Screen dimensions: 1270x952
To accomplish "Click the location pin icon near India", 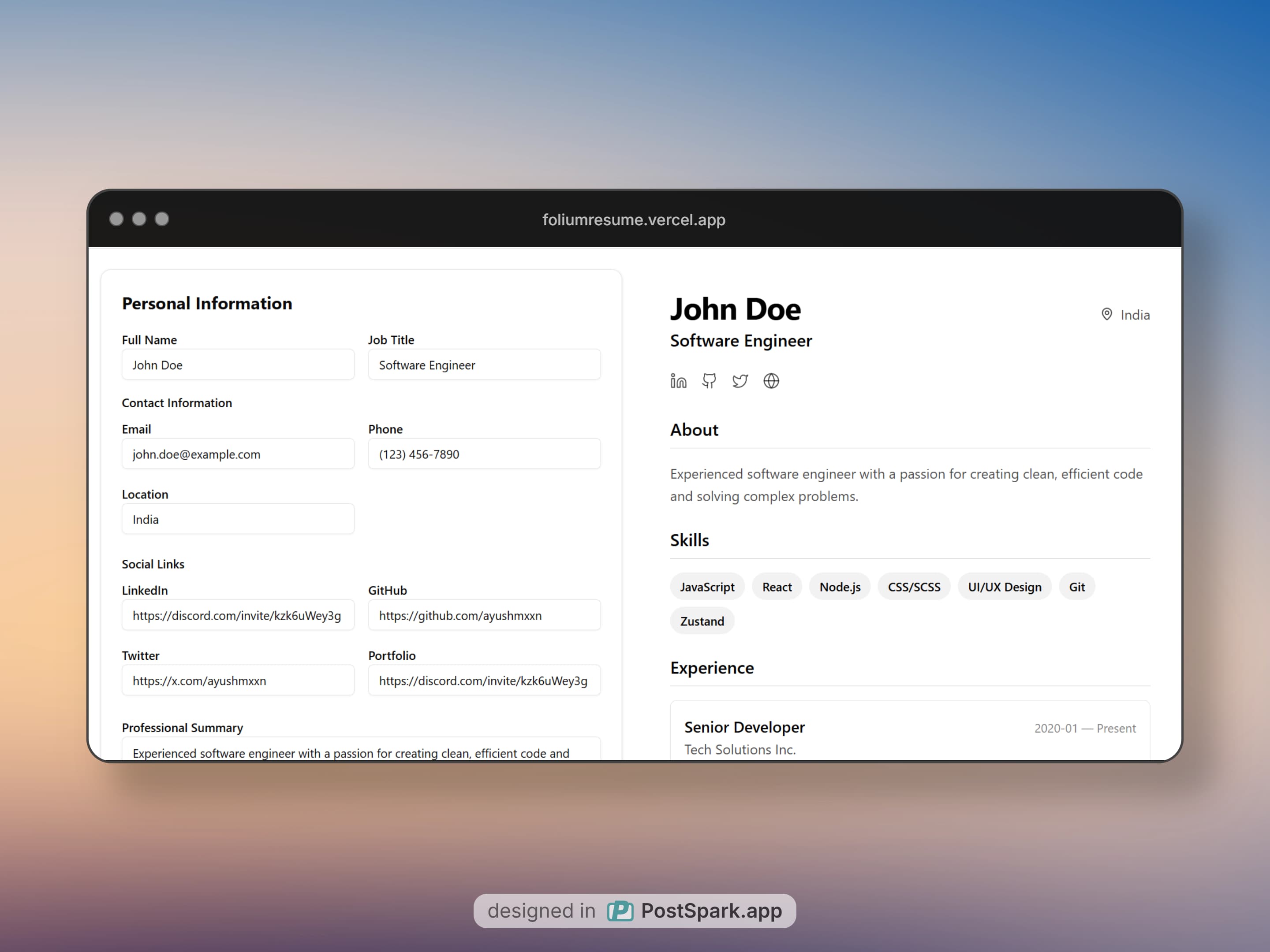I will tap(1106, 314).
